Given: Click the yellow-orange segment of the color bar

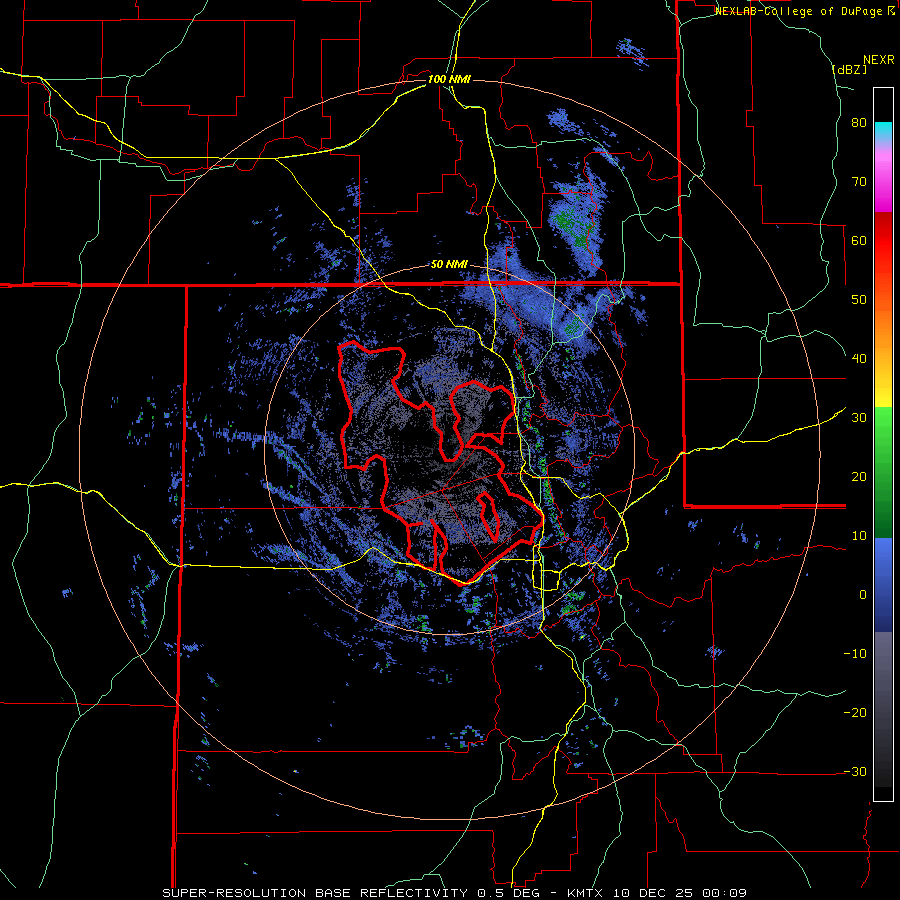Looking at the screenshot, I should pos(883,367).
